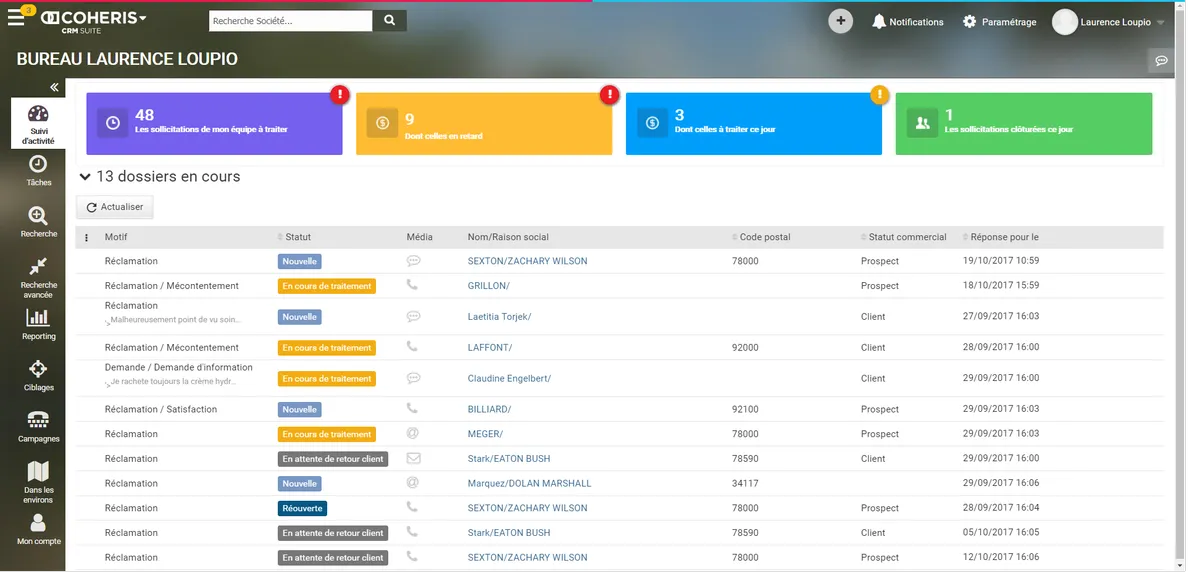Click the people icon on green card
The height and width of the screenshot is (573, 1200).
coord(922,123)
